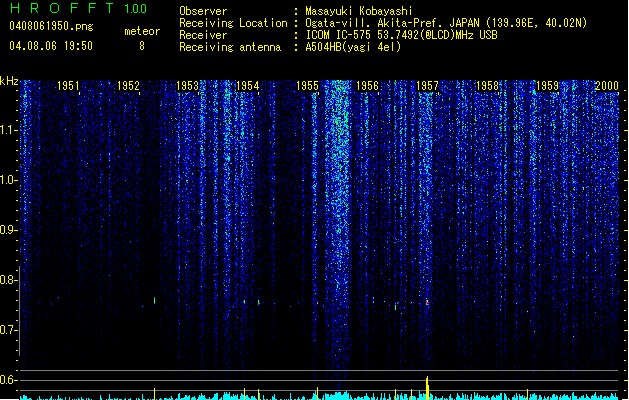Click the 0.6 kHz axis label
Image resolution: width=629 pixels, height=400 pixels.
tap(8, 380)
